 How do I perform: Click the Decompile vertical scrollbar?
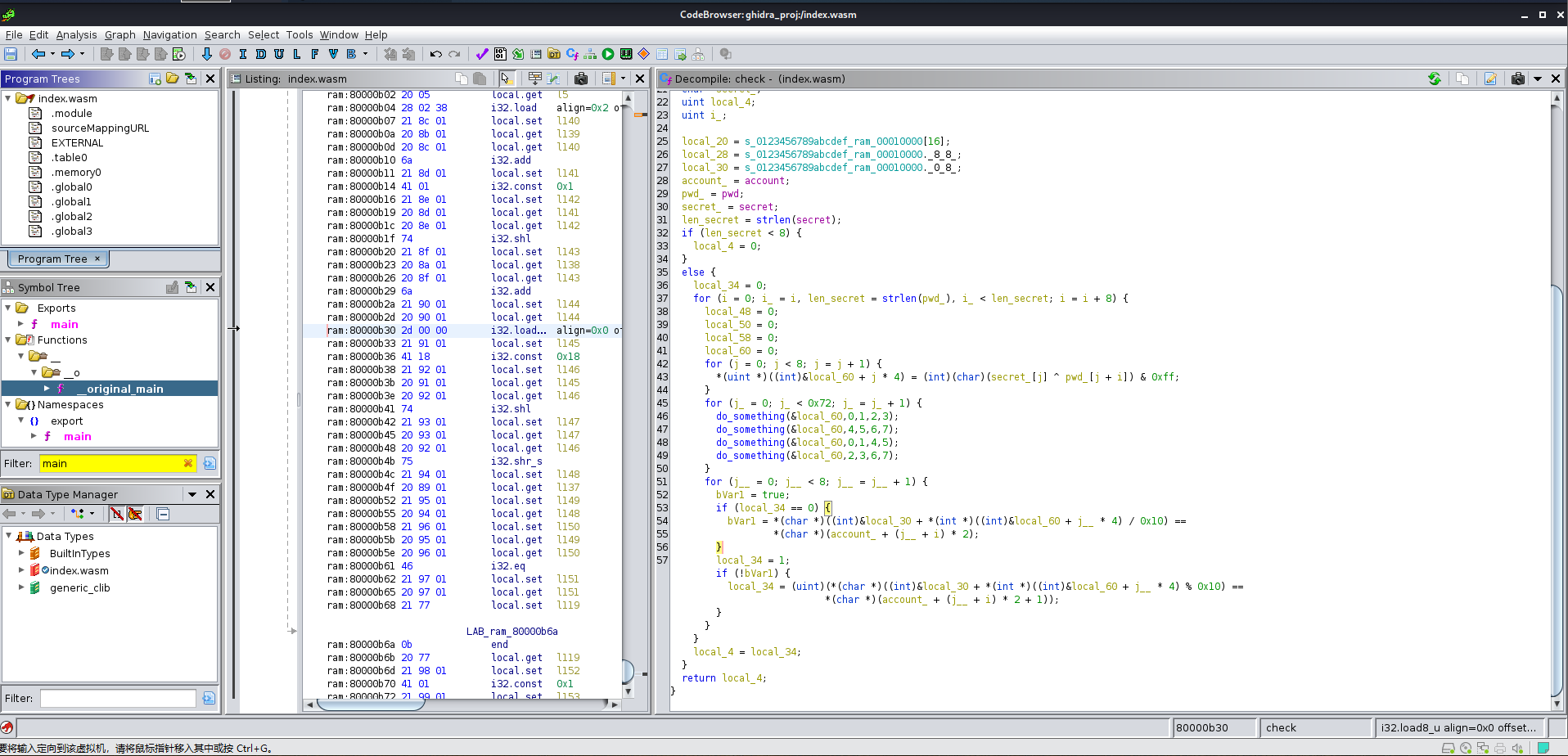coord(1557,400)
